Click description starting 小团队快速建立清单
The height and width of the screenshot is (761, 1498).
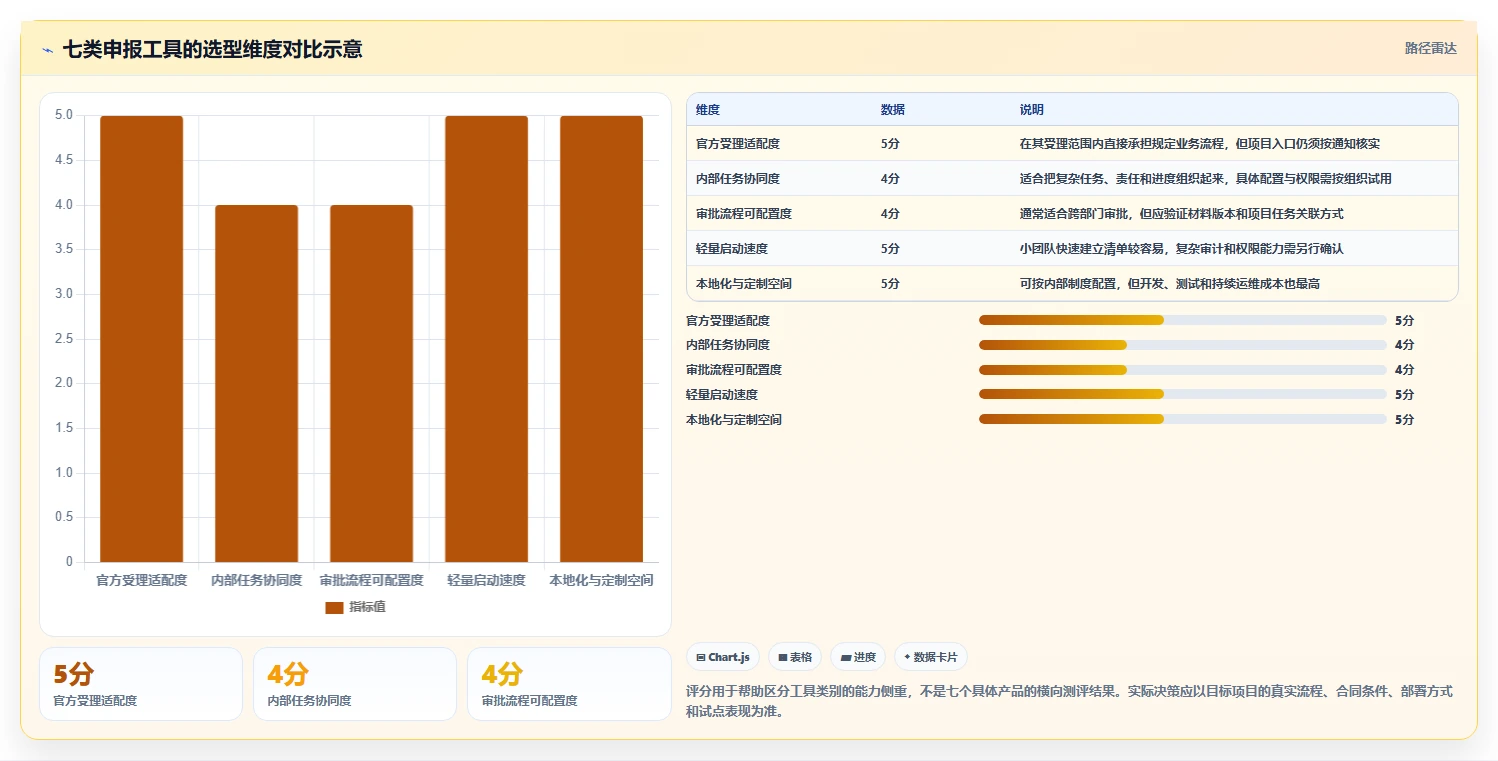[1182, 249]
